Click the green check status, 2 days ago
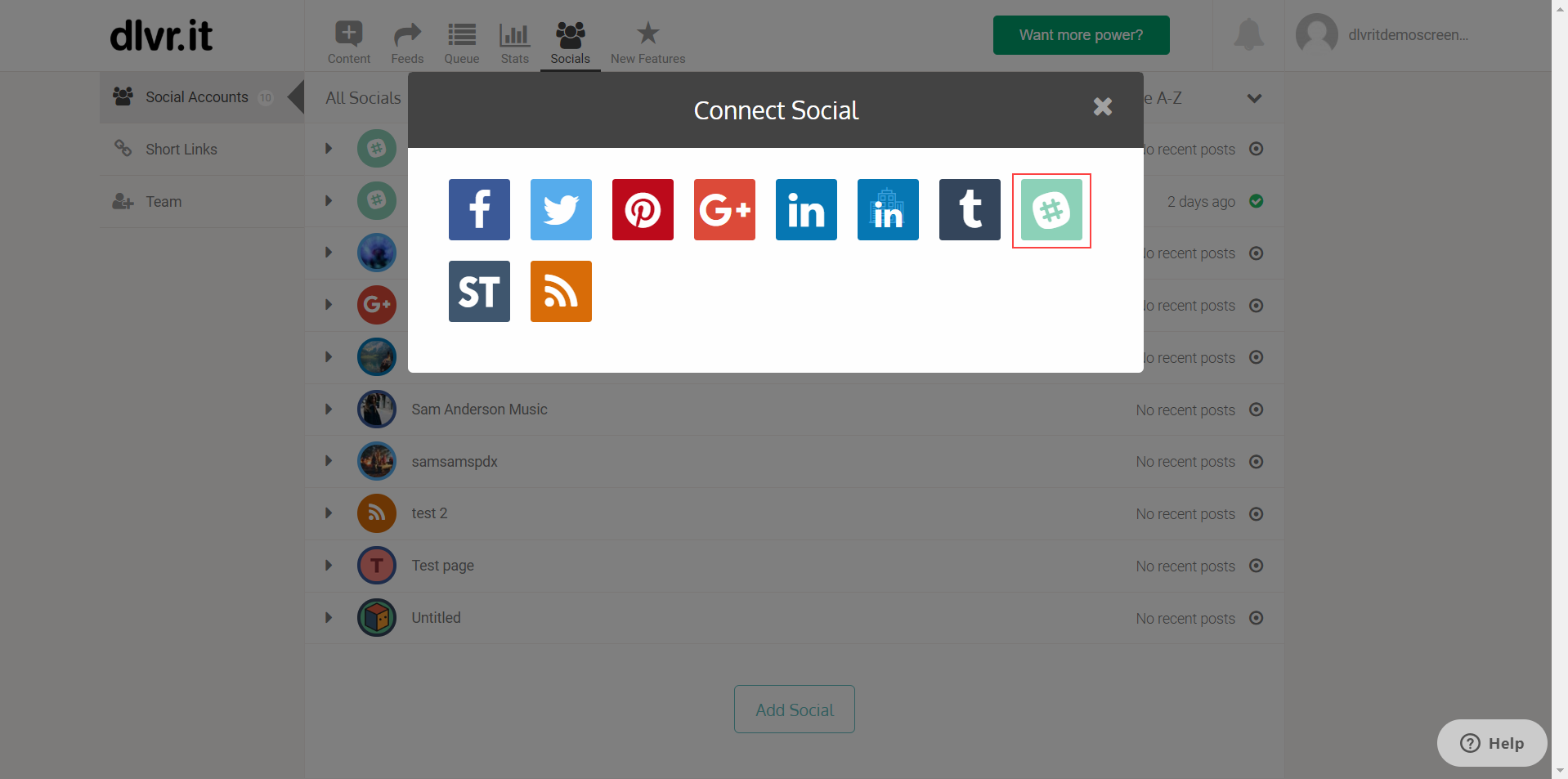 (1257, 201)
